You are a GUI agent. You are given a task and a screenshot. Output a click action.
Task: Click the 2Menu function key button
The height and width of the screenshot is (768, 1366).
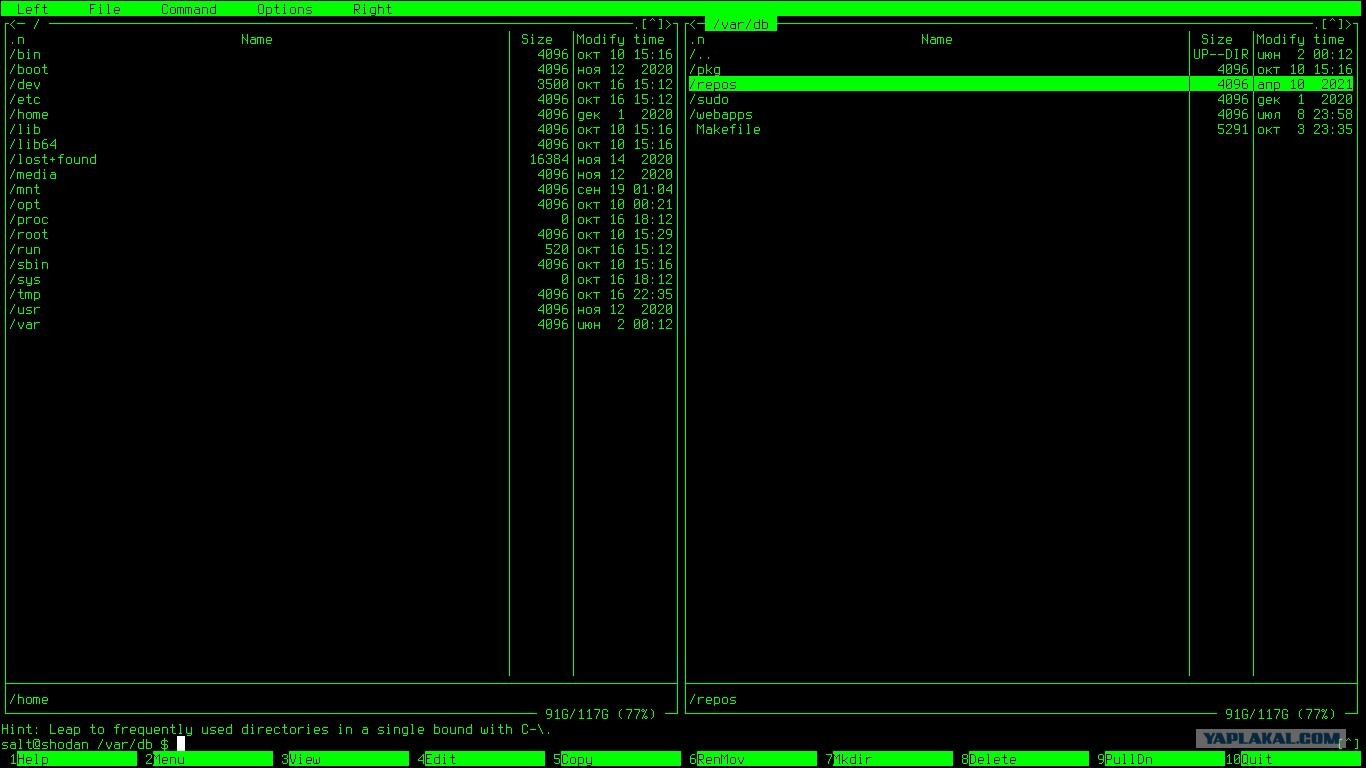(208, 759)
